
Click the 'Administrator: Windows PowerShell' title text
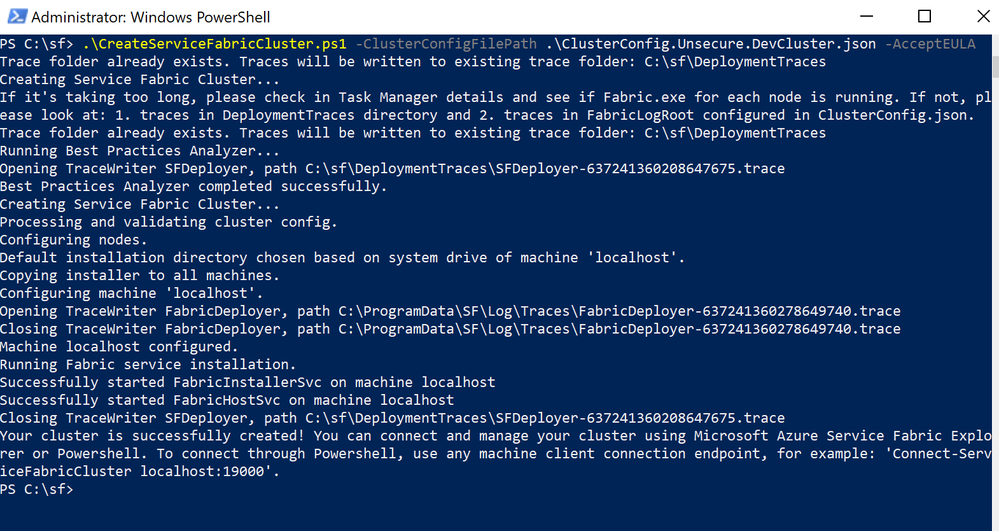tap(150, 17)
